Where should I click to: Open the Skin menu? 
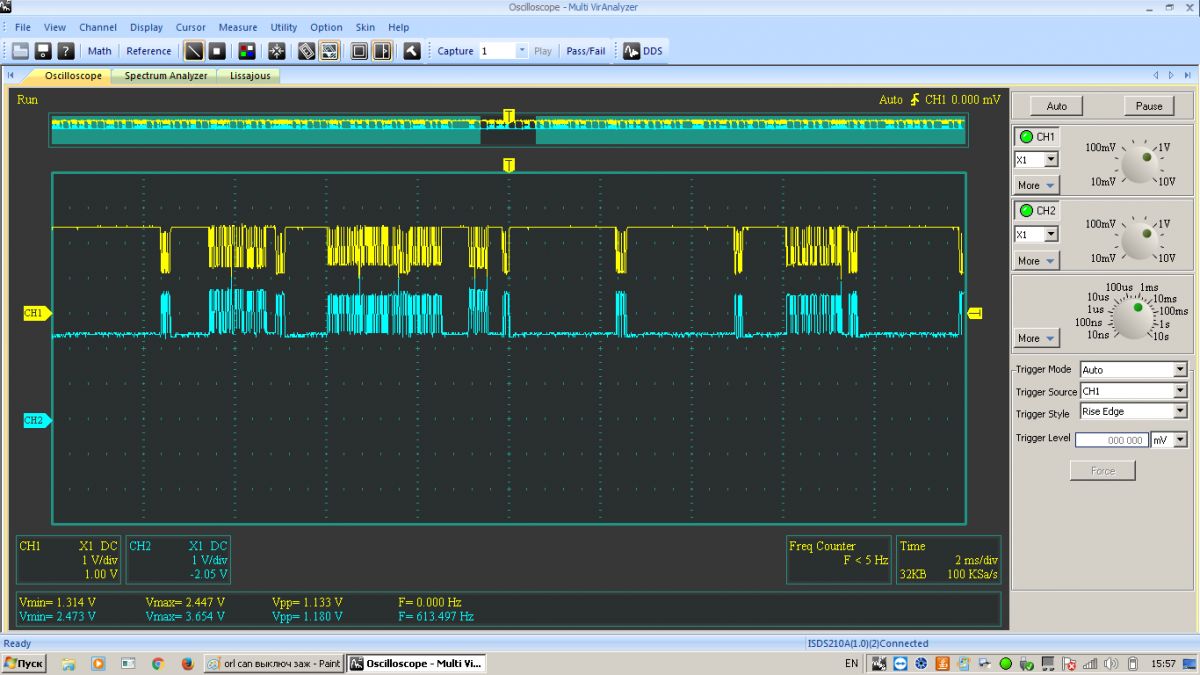[365, 27]
